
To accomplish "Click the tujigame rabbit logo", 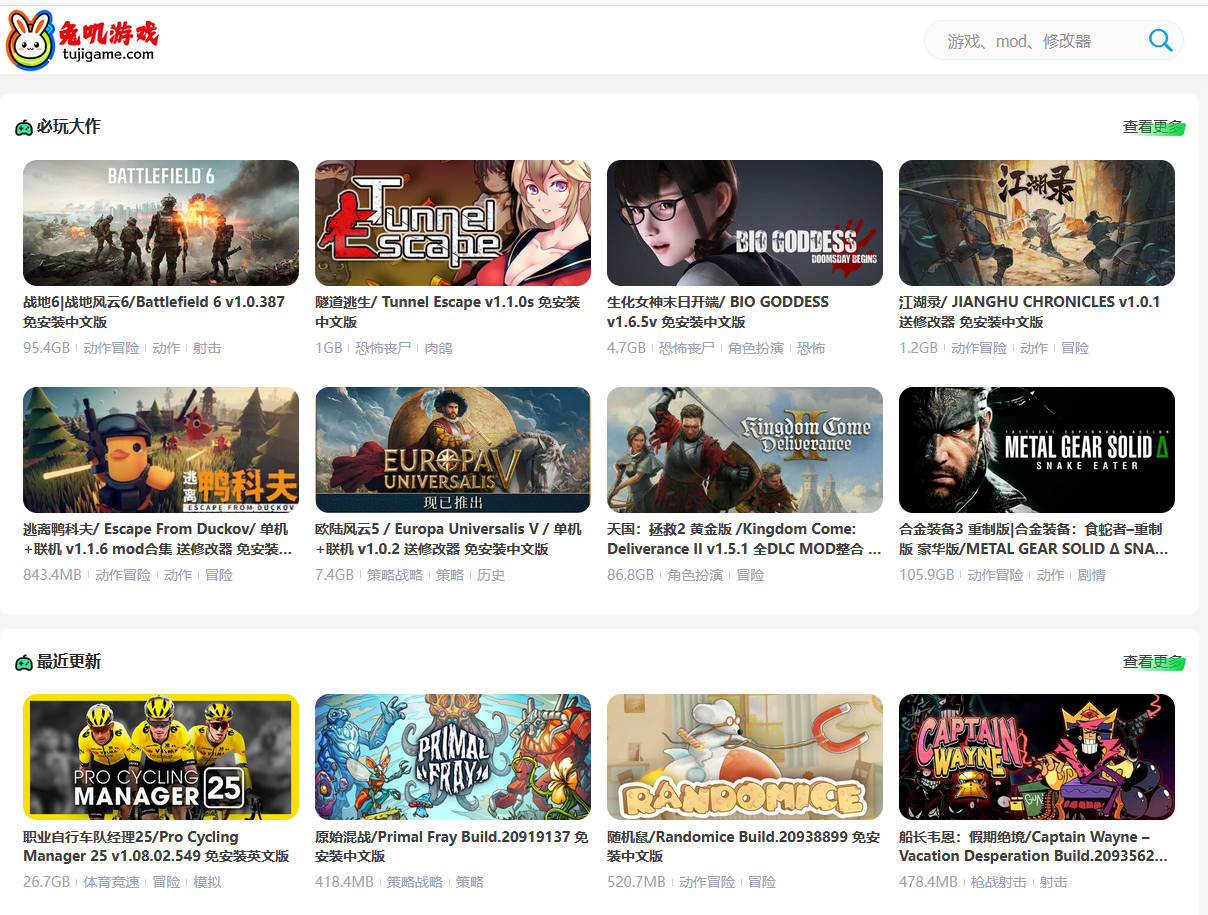I will click(82, 40).
